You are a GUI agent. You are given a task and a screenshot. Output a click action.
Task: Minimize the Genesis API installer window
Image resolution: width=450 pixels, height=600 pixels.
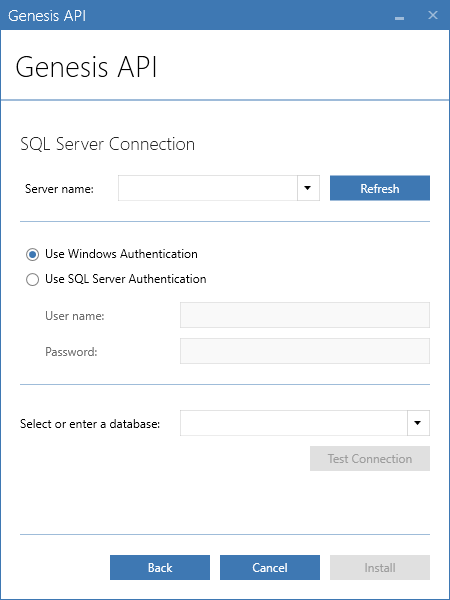tap(399, 16)
